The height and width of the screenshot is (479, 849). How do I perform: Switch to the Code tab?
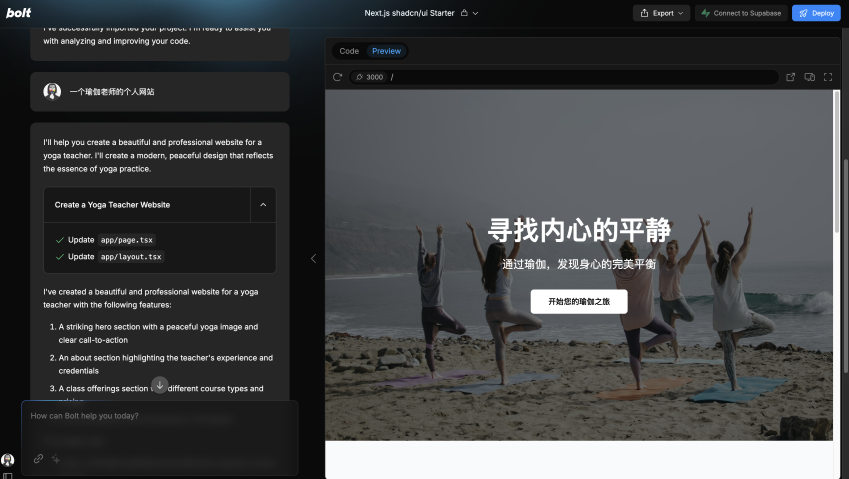(x=349, y=51)
